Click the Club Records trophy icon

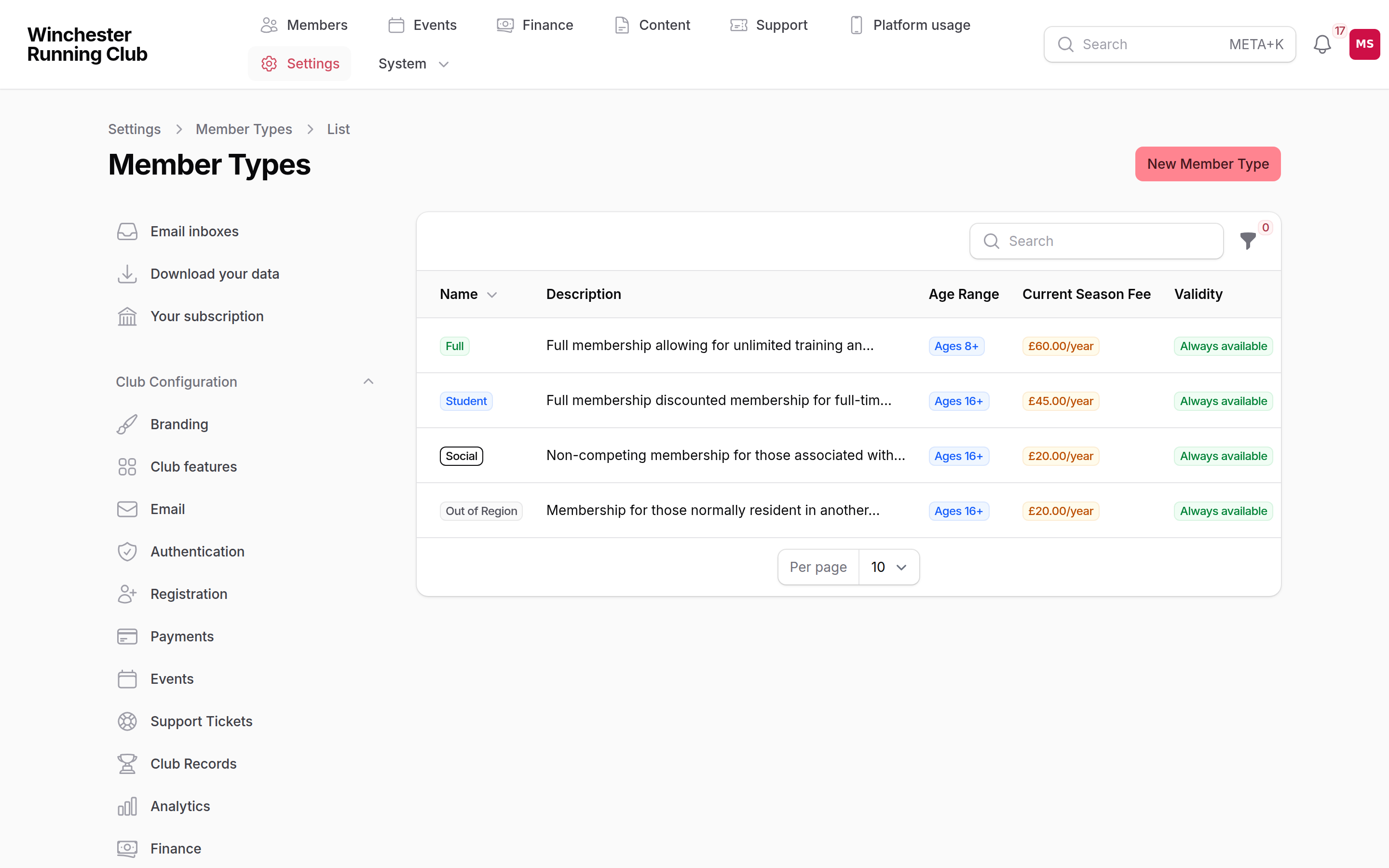pos(127,764)
